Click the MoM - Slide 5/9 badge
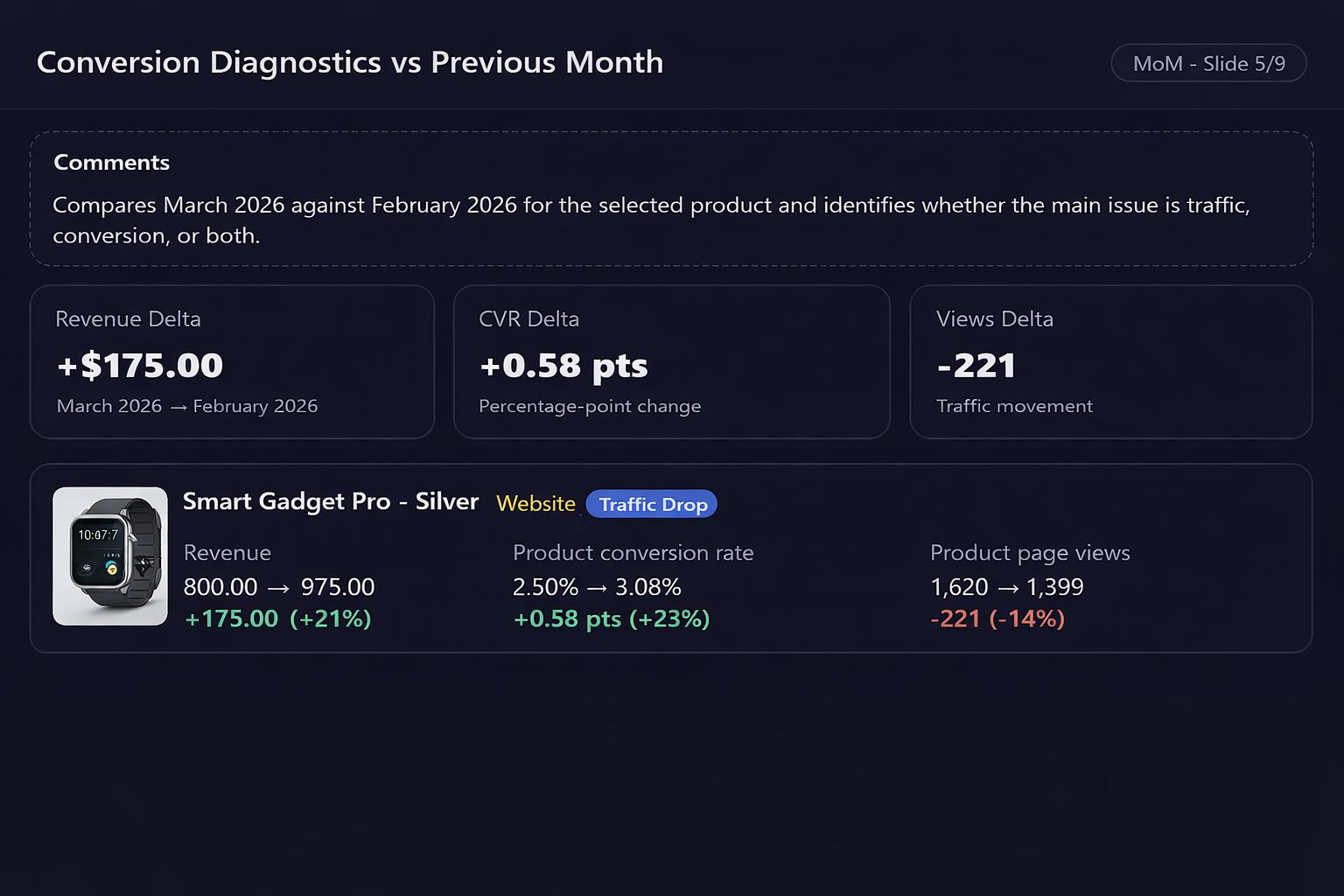The width and height of the screenshot is (1344, 896). pyautogui.click(x=1208, y=64)
